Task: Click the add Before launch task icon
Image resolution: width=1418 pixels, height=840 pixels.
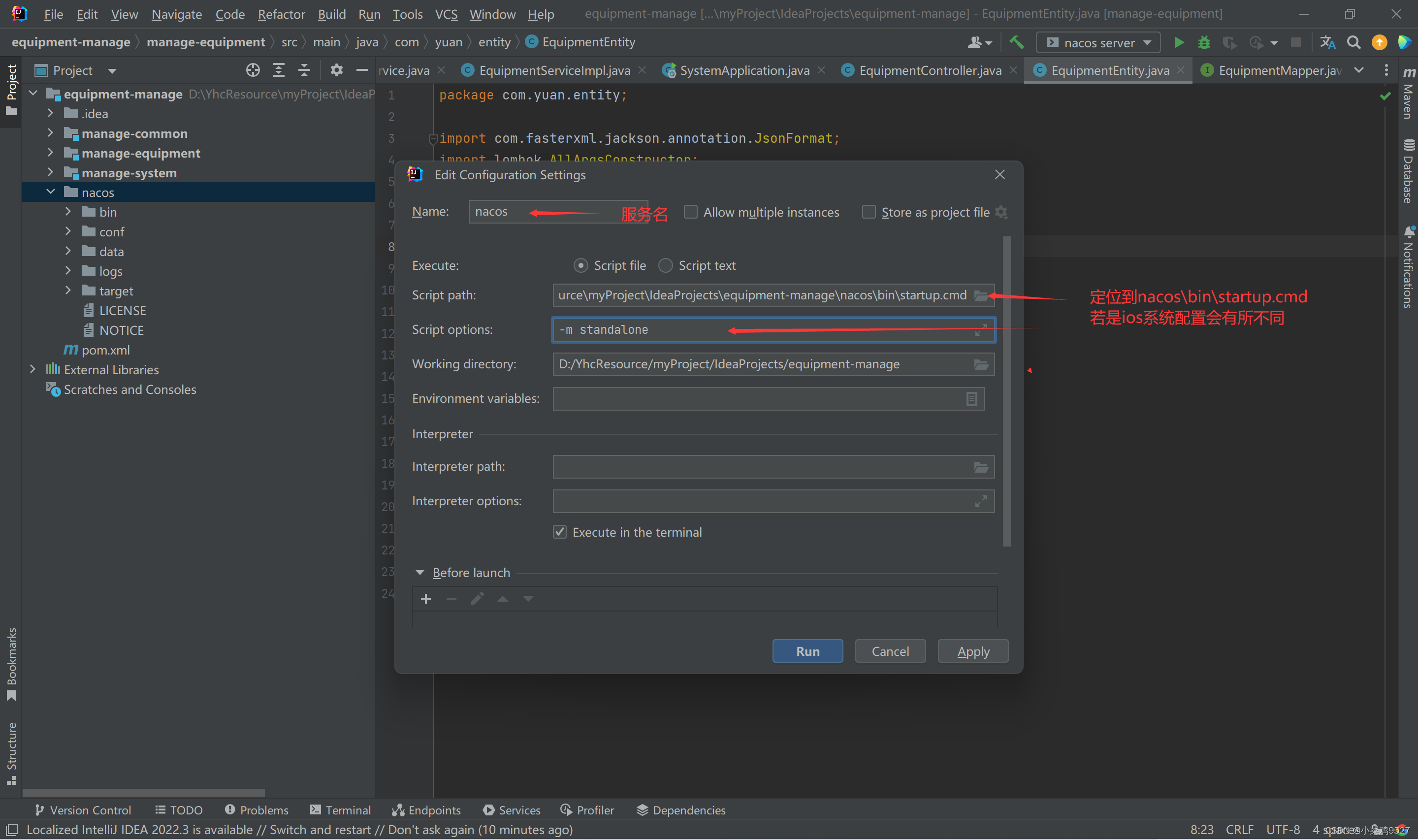Action: [424, 598]
